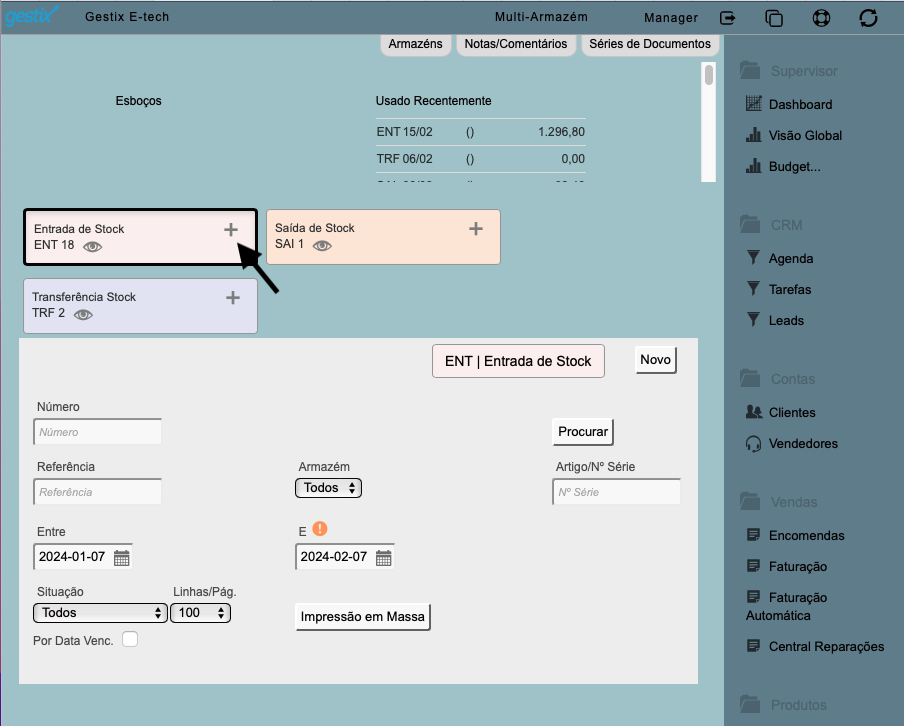904x726 pixels.
Task: Open the Linhas/Pág. 100 dropdown
Action: (x=201, y=613)
